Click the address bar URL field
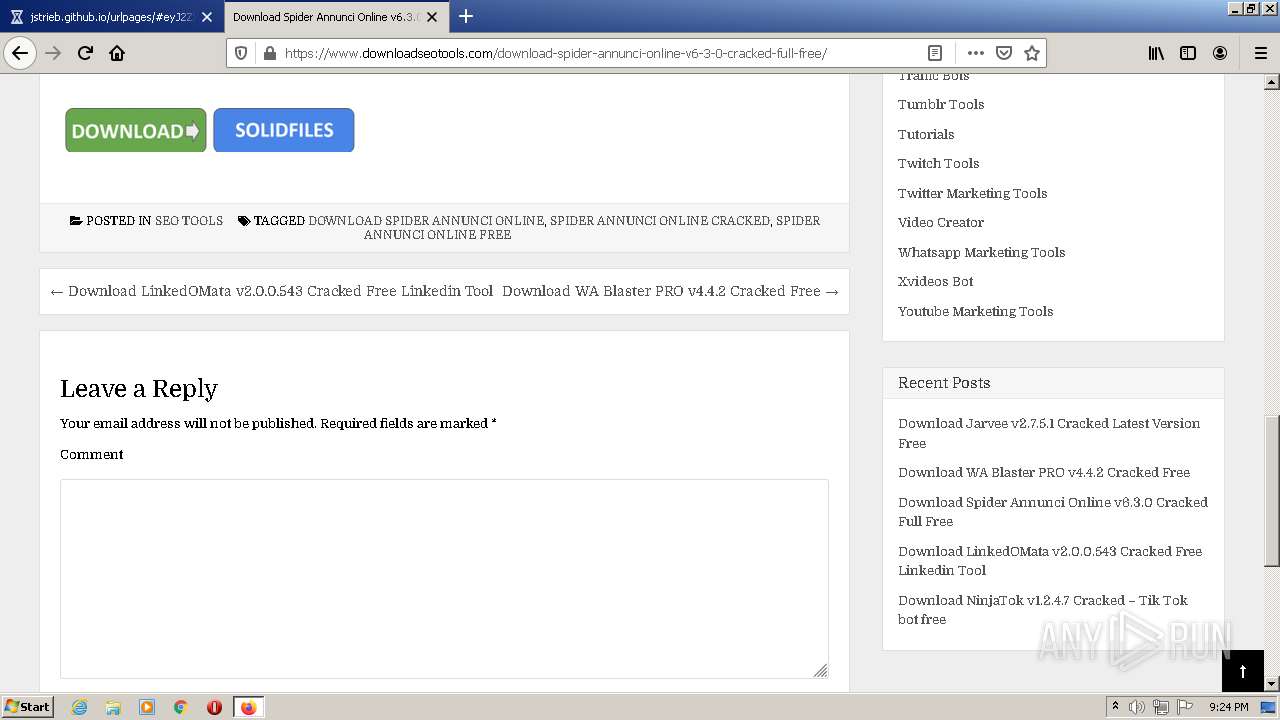1280x720 pixels. 600,53
